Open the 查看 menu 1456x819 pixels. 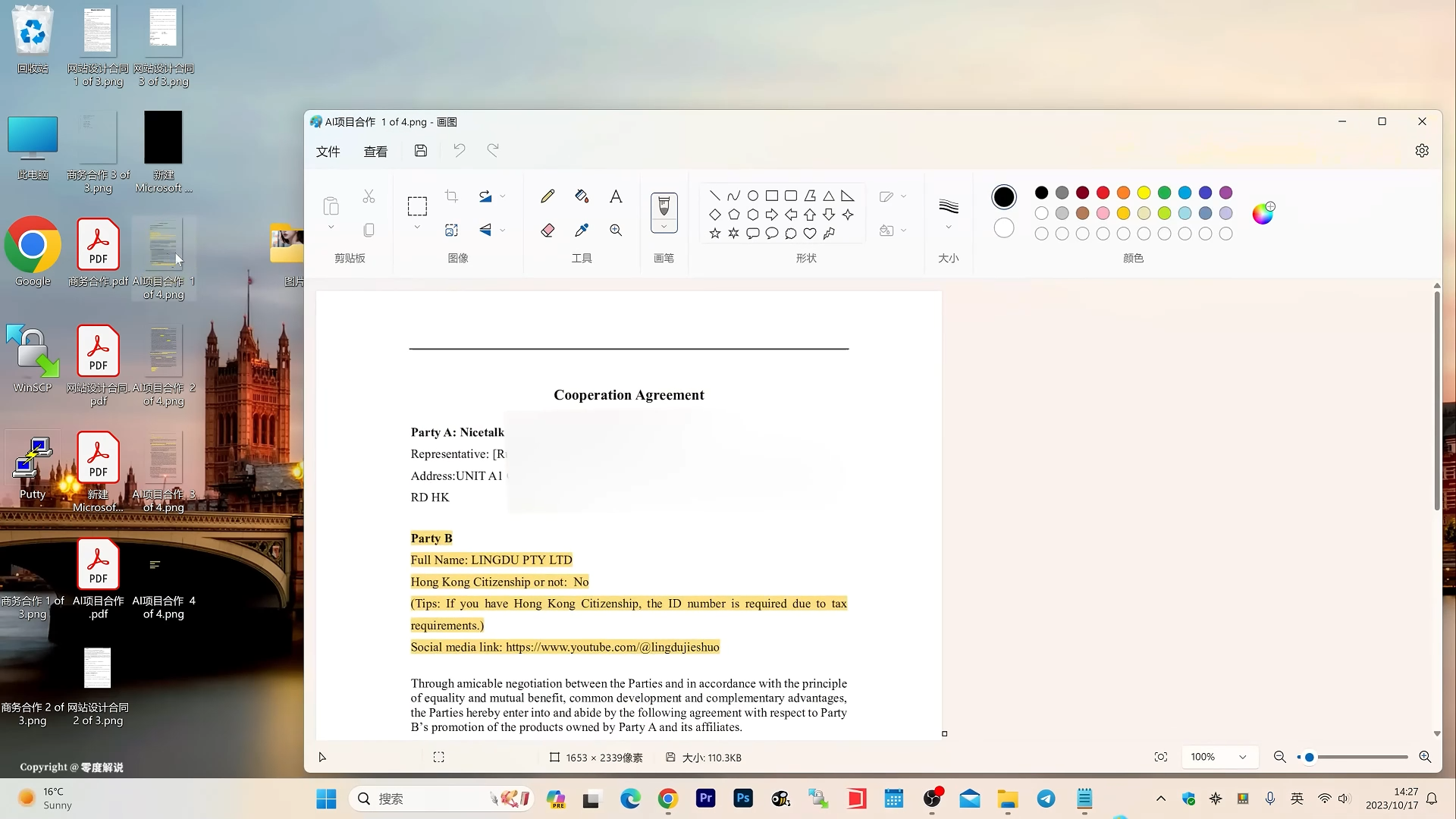tap(375, 152)
